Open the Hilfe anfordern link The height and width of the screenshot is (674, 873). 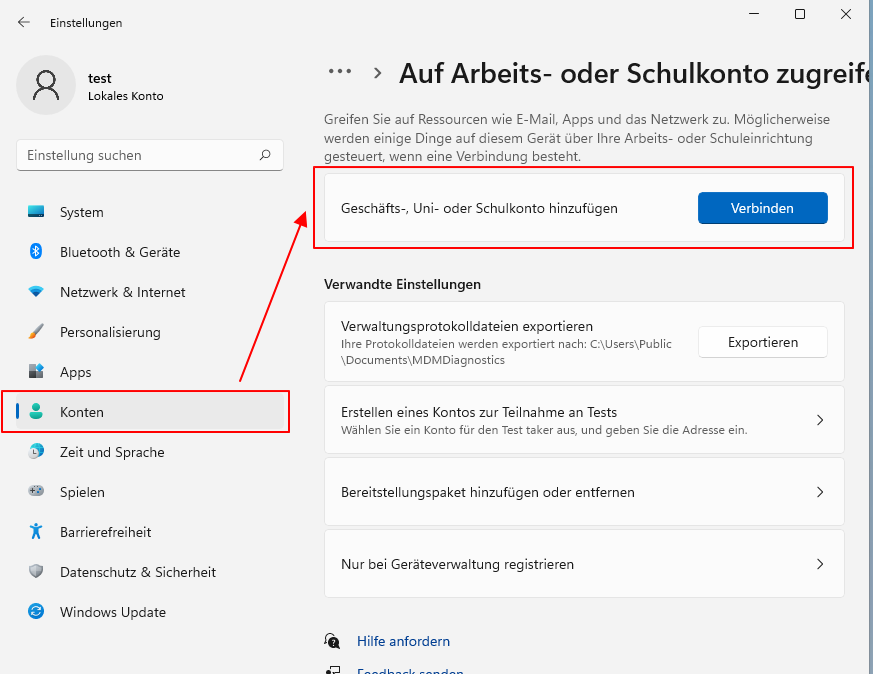tap(403, 641)
